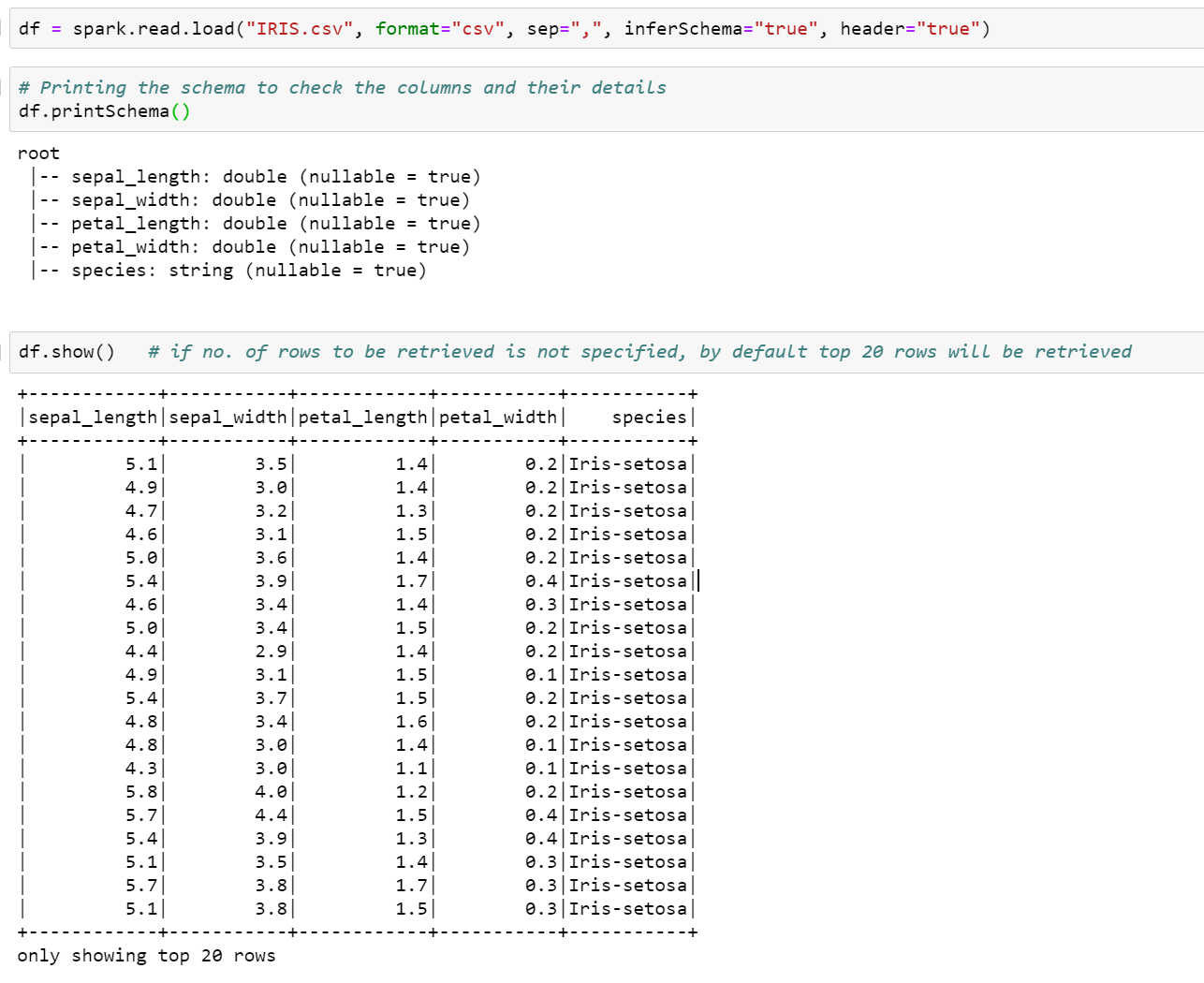Click the 'species: string' schema line
1204x983 pixels.
tap(230, 271)
